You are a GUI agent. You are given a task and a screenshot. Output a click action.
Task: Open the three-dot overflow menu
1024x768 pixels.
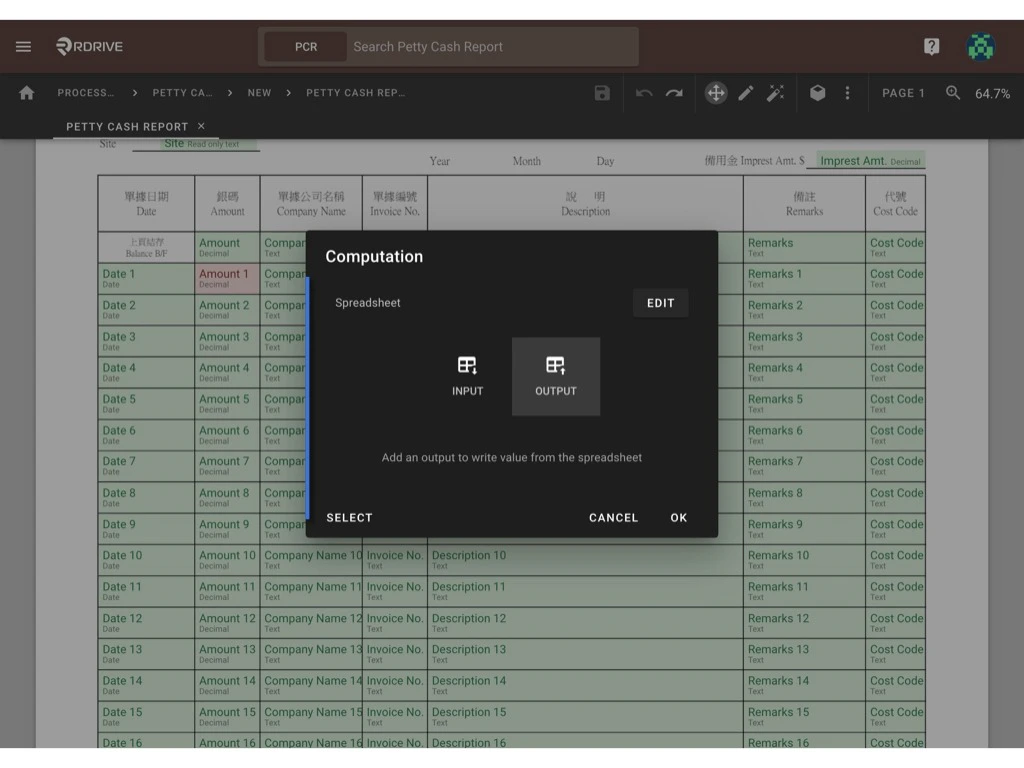coord(848,92)
